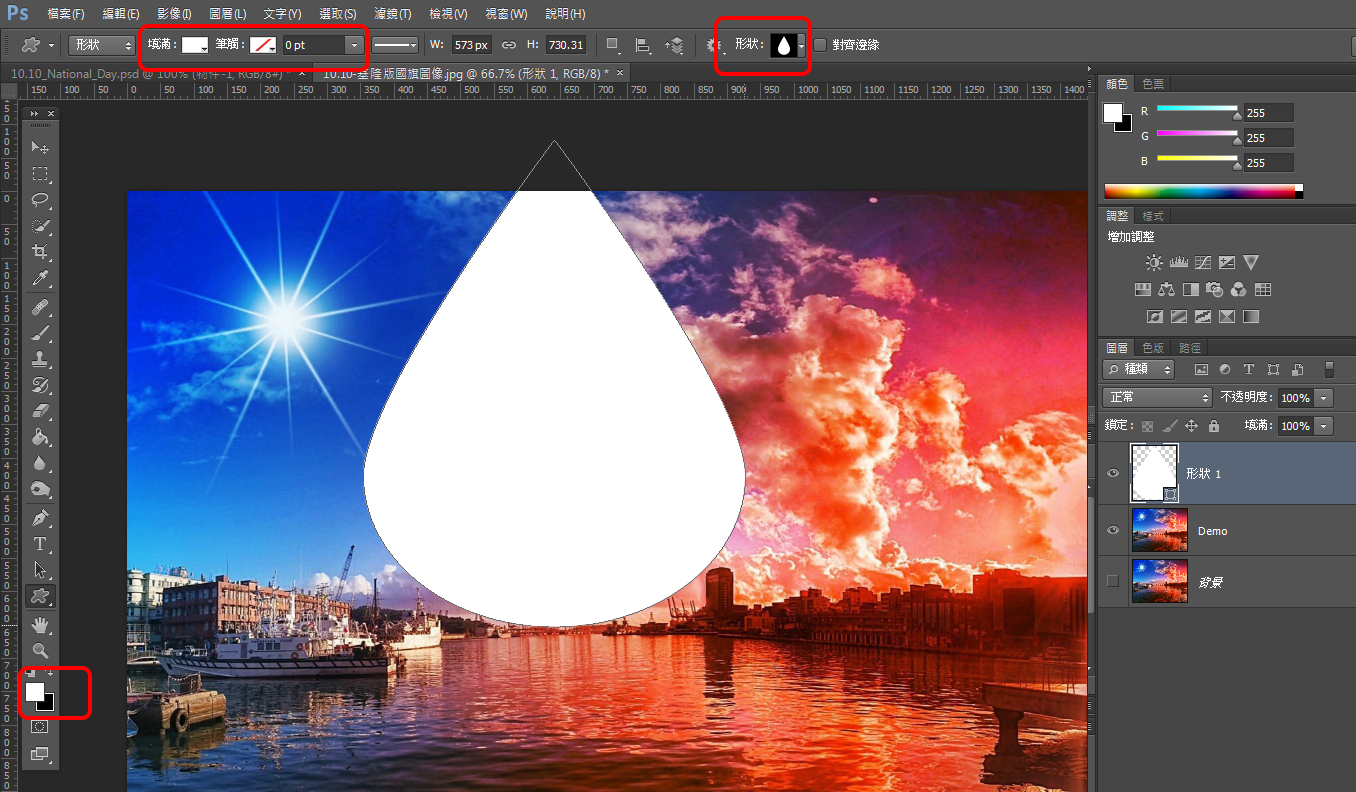
Task: Activate the Hand tool
Action: 40,625
